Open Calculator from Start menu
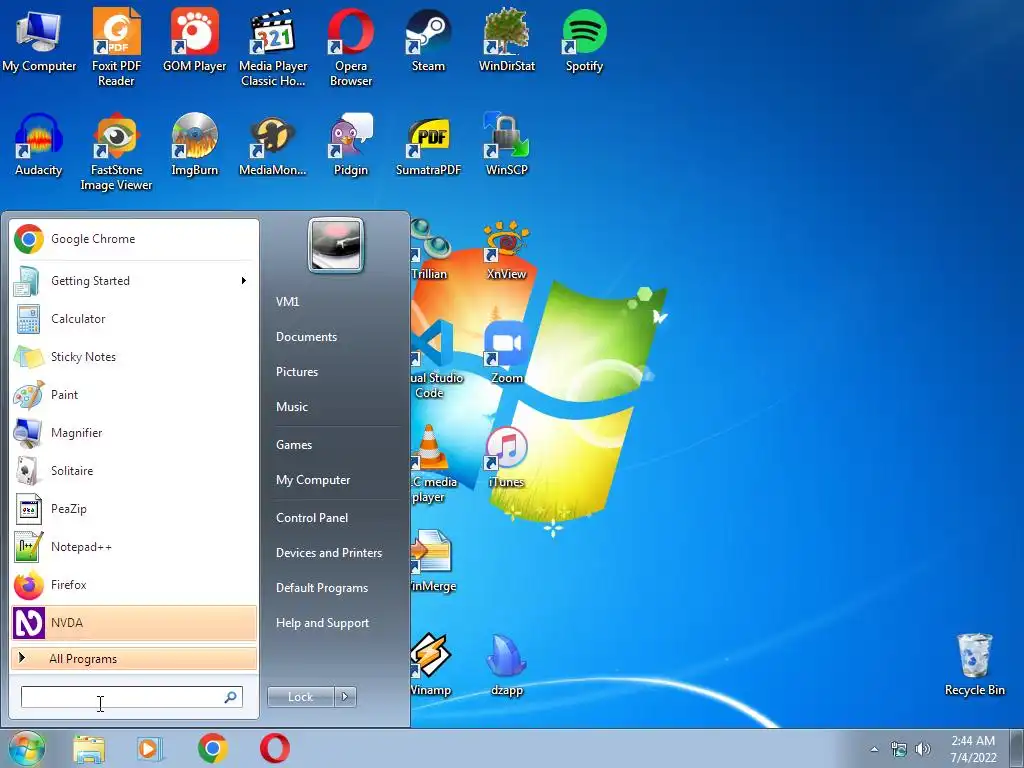Viewport: 1024px width, 768px height. pos(134,319)
